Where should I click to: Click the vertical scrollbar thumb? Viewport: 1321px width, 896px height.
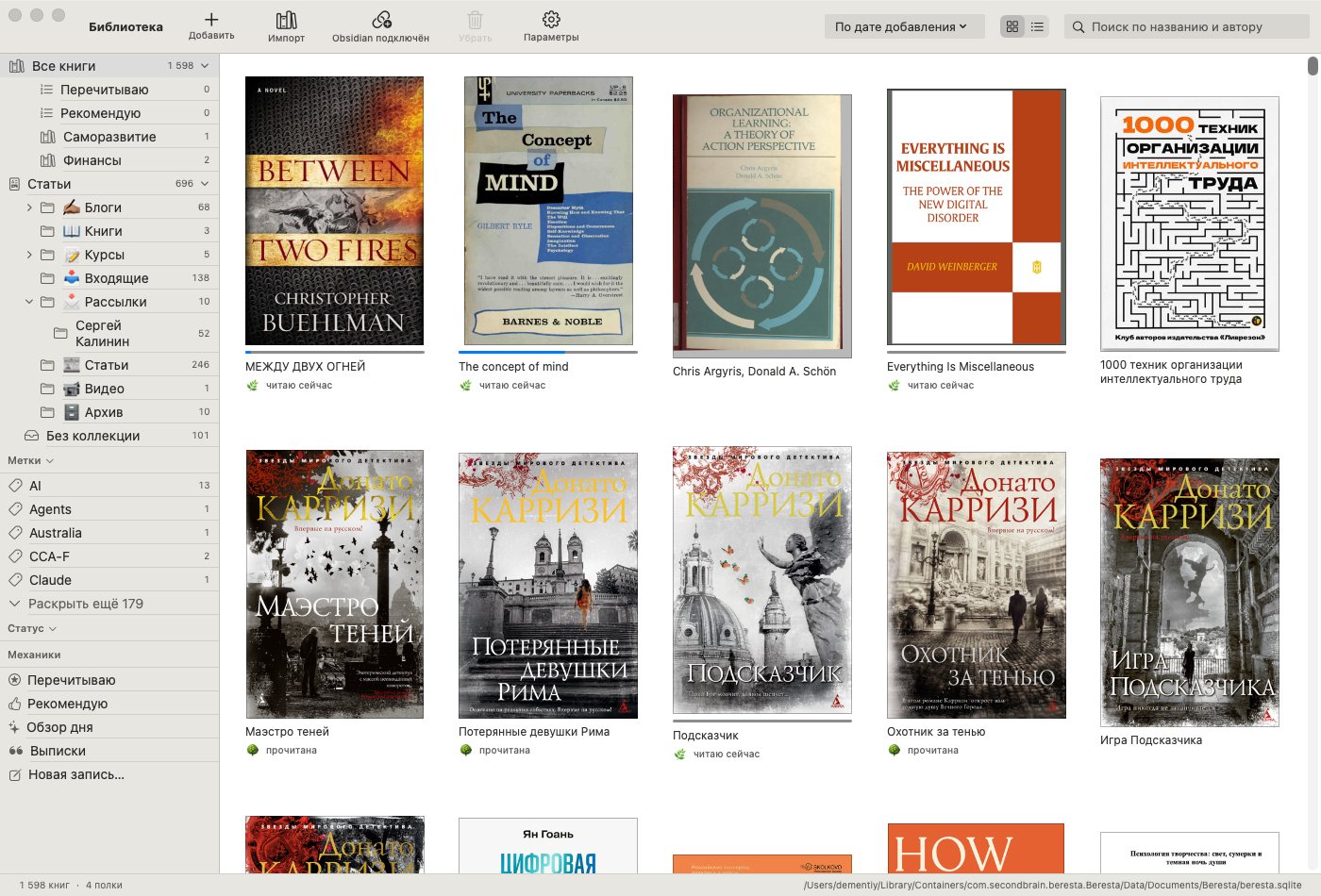point(1313,65)
